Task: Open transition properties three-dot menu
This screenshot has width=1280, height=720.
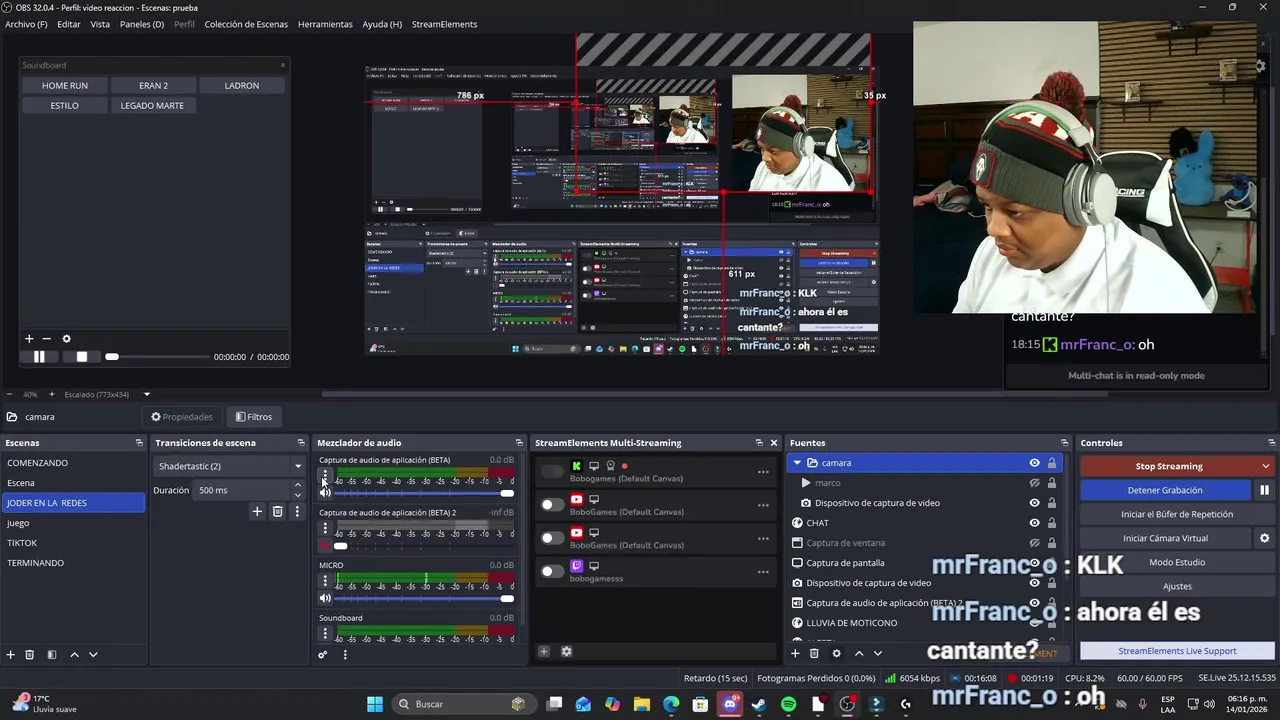Action: [x=297, y=511]
